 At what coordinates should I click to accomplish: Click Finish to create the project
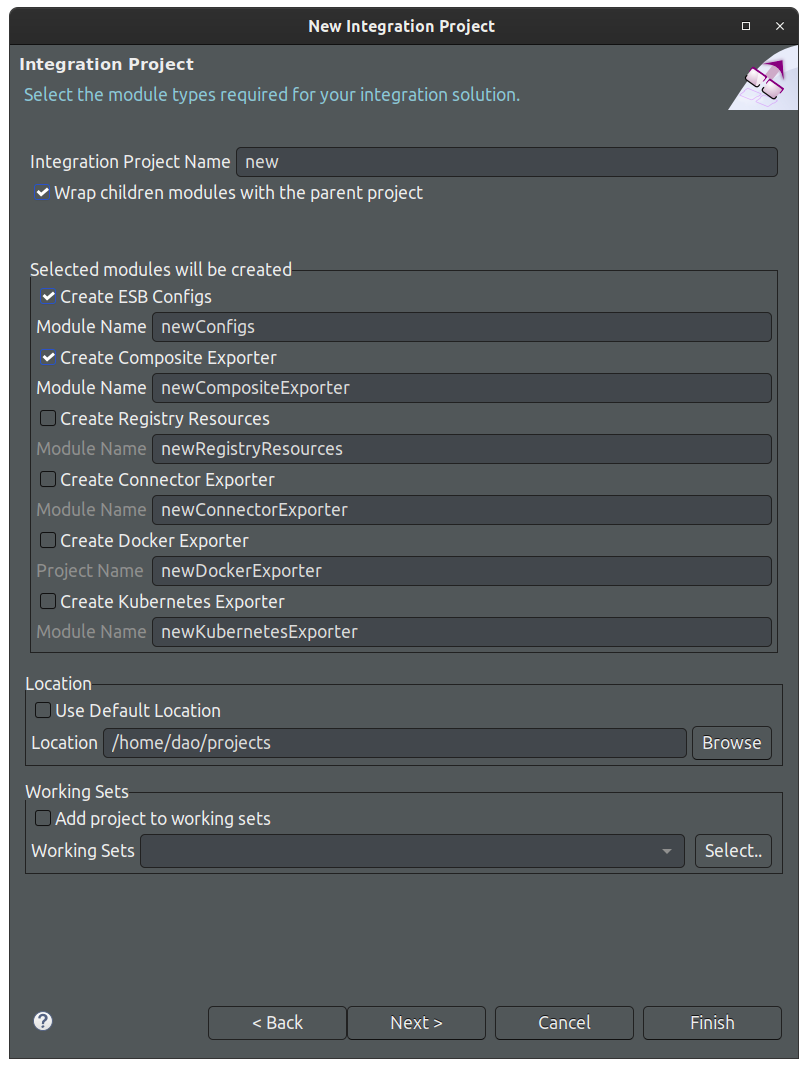[712, 1022]
